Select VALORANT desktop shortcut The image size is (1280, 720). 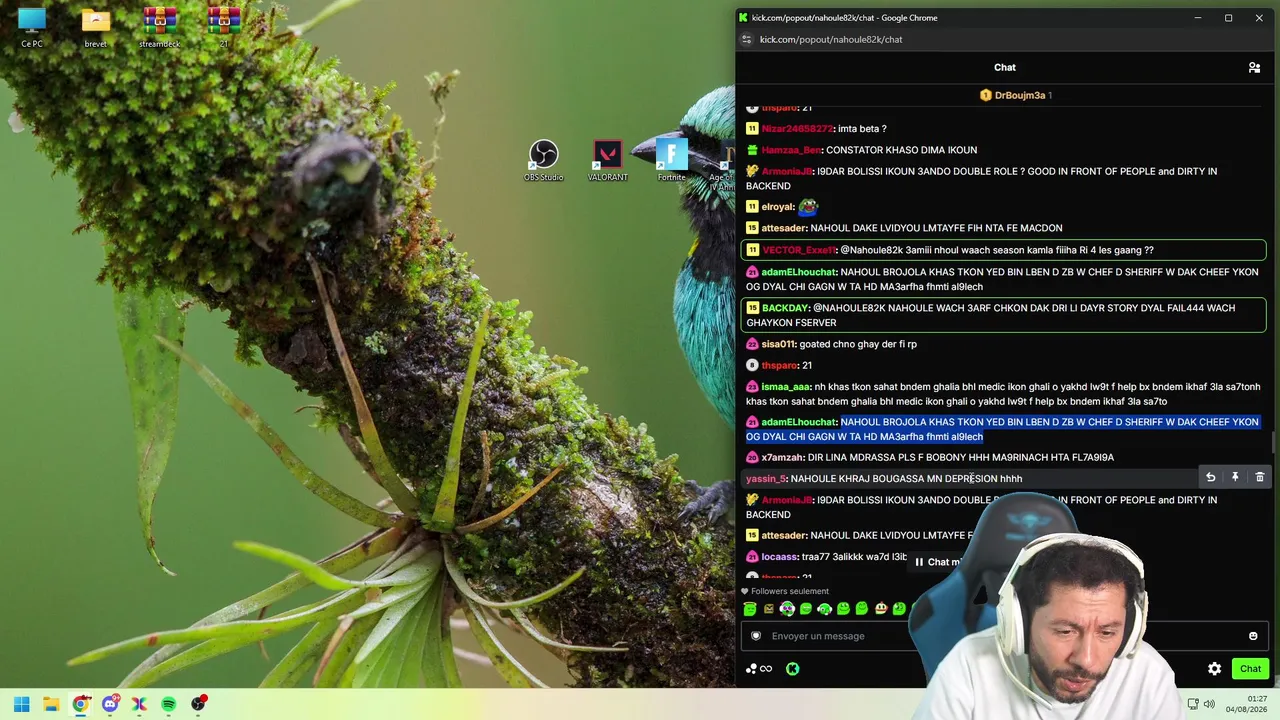tap(607, 161)
